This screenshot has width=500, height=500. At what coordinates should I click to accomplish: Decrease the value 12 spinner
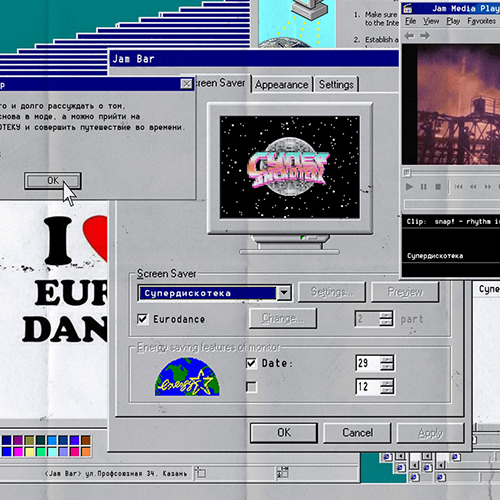[x=387, y=390]
